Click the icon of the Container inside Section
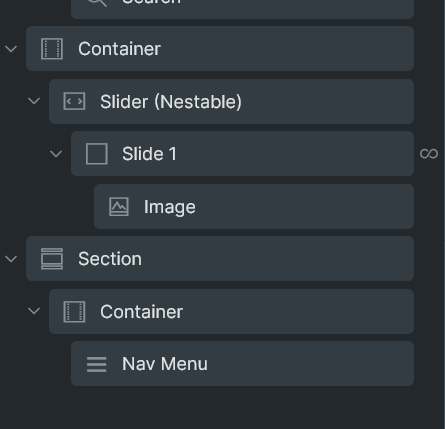The width and height of the screenshot is (445, 429). [74, 312]
